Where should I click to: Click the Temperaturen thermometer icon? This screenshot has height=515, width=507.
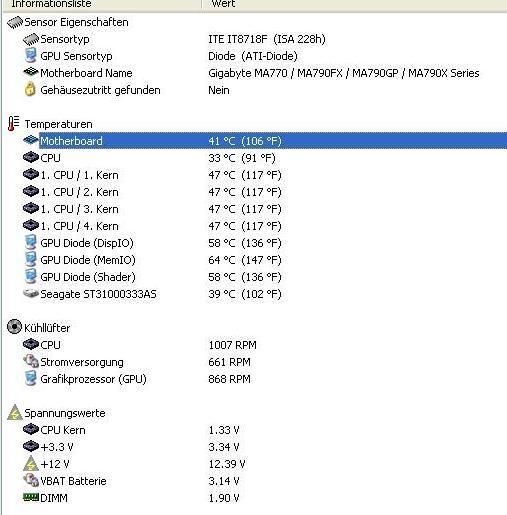14,123
